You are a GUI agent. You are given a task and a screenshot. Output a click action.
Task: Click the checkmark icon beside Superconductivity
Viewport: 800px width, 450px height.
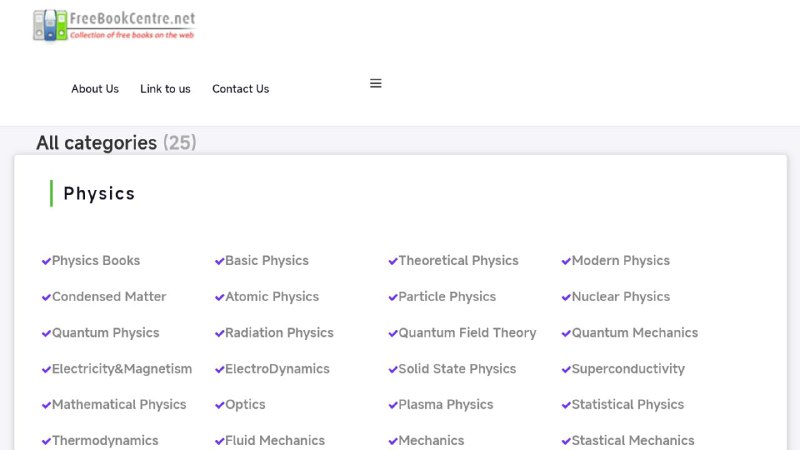pyautogui.click(x=566, y=369)
